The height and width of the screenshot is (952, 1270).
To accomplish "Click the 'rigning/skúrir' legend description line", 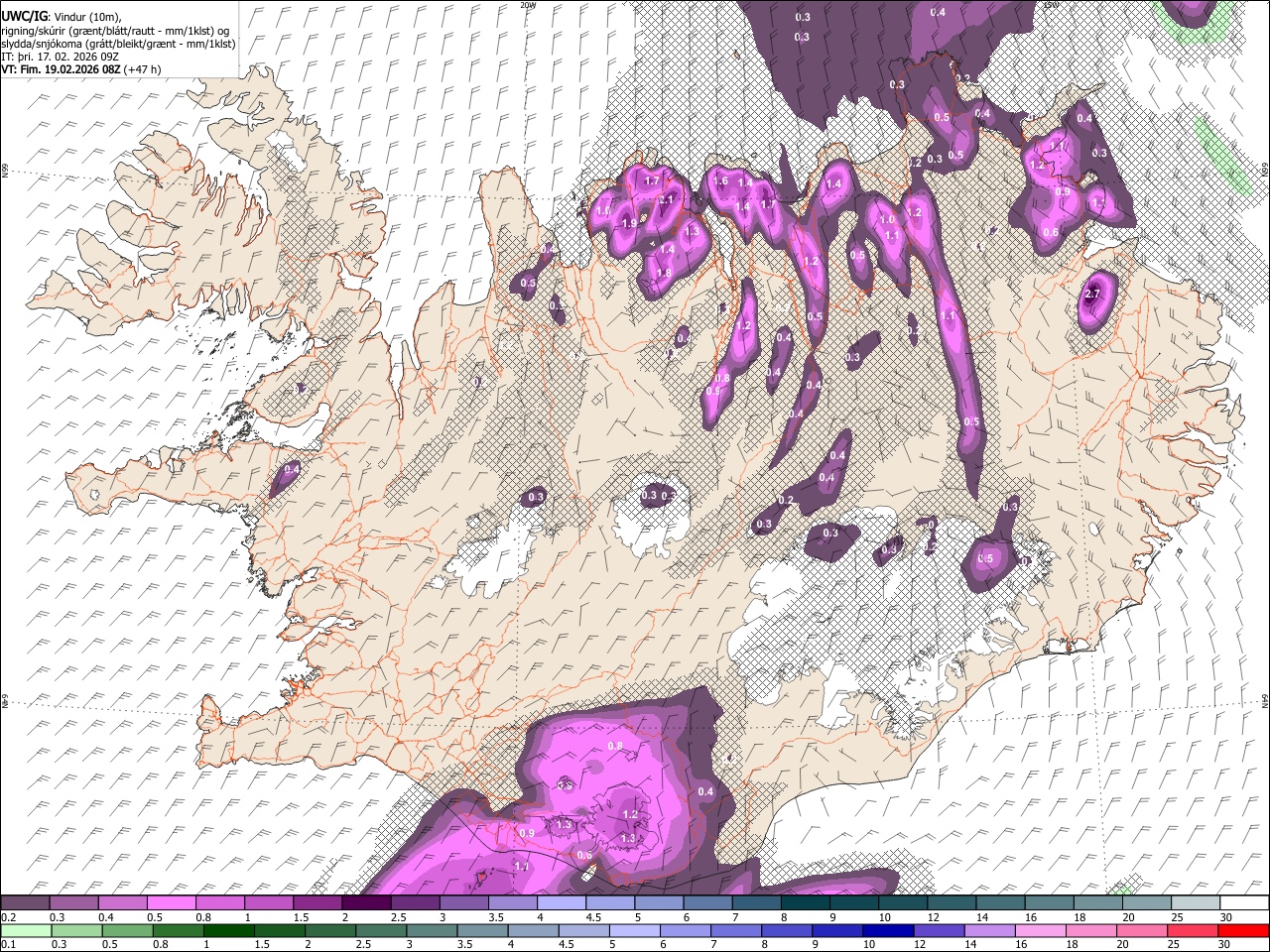I will coord(116,30).
